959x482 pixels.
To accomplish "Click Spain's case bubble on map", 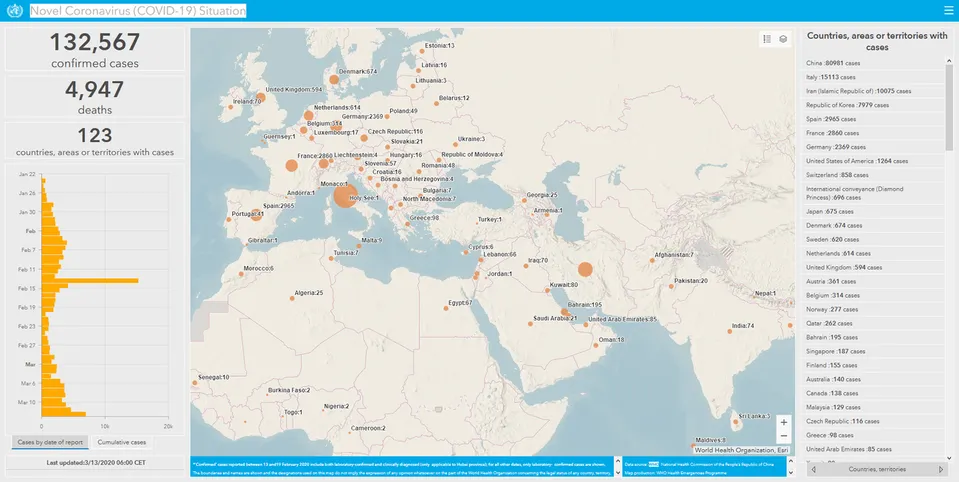I will click(x=256, y=215).
